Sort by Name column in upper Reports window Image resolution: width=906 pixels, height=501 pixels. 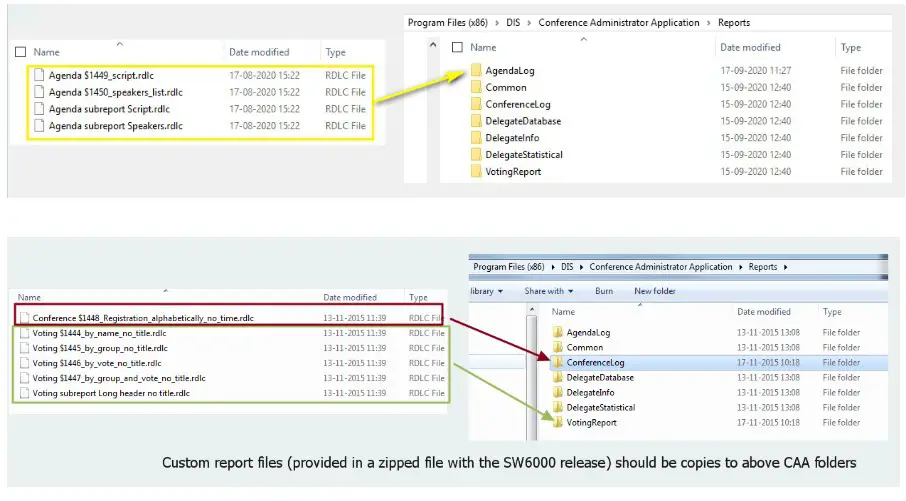click(x=483, y=47)
